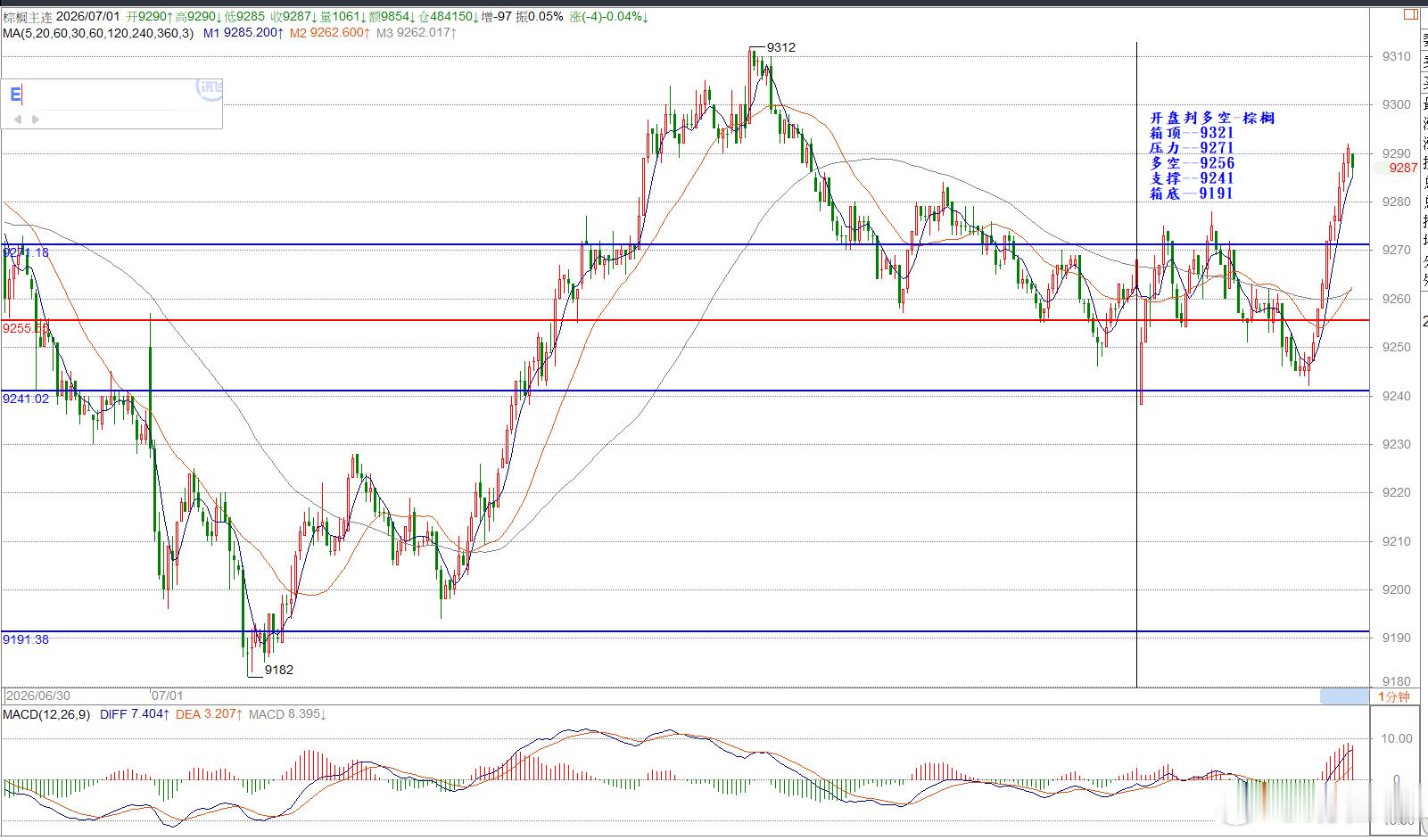Viewport: 1428px width, 840px height.
Task: Click the 2026/07/01 date in the header
Action: tap(88, 17)
